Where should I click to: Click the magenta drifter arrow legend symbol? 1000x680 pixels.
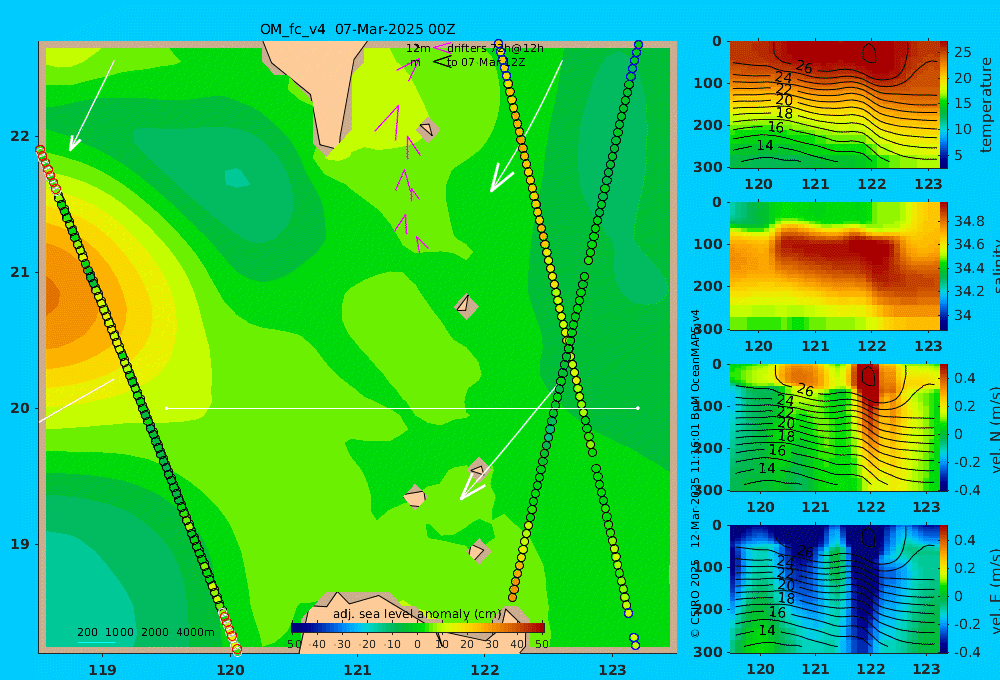(441, 47)
